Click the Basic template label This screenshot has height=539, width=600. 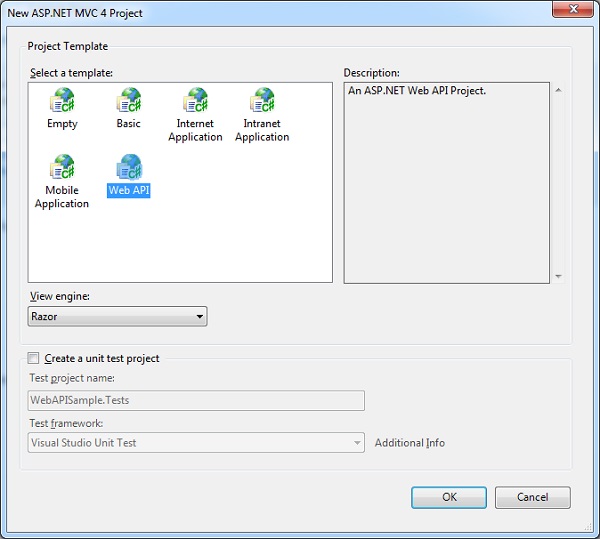tap(129, 123)
